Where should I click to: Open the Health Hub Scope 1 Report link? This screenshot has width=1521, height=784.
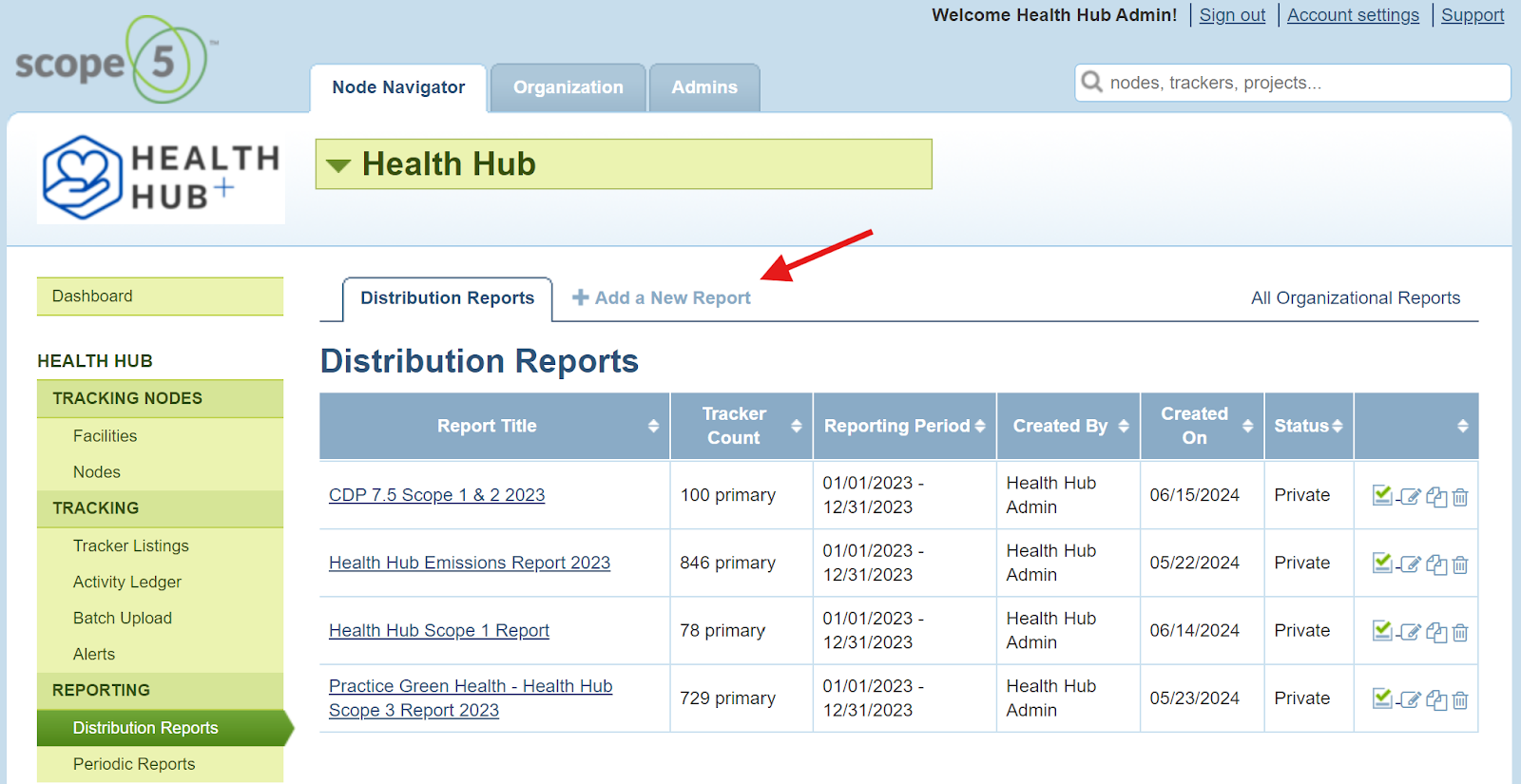[439, 630]
